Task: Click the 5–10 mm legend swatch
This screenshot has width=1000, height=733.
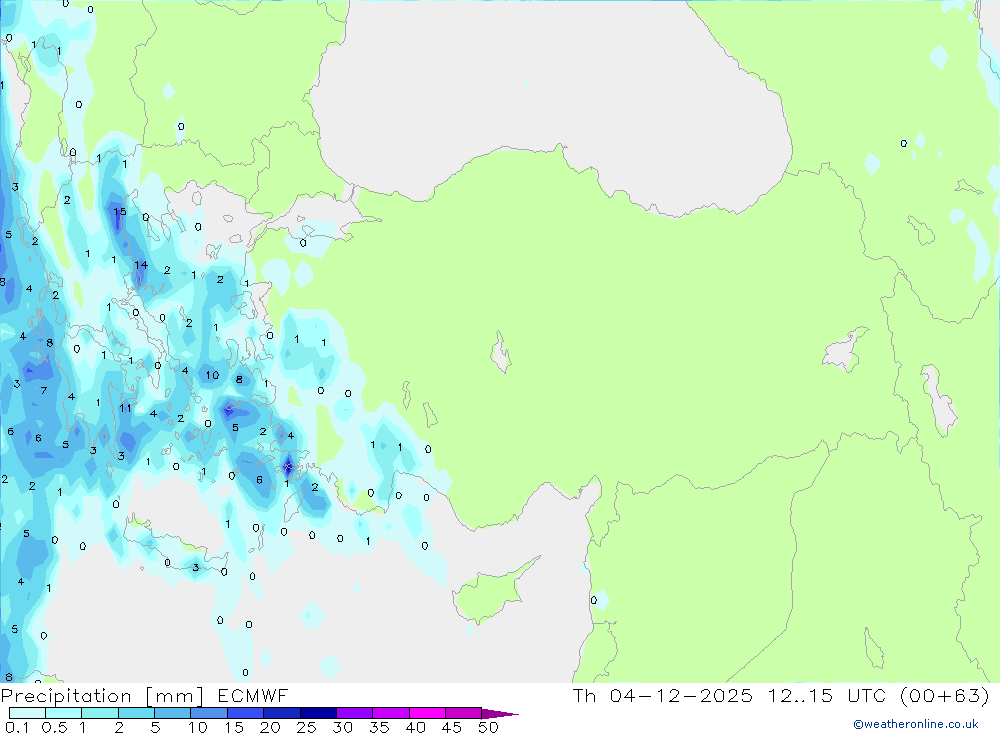Action: 173,713
